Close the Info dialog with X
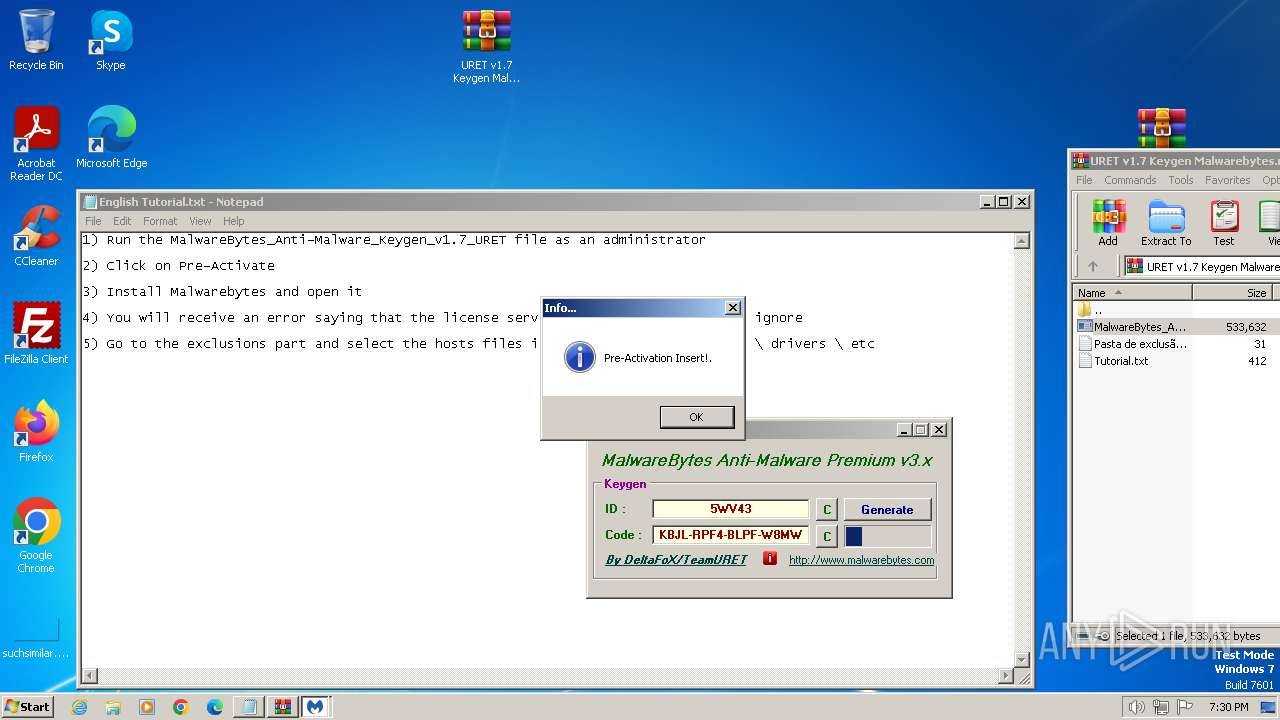 732,308
